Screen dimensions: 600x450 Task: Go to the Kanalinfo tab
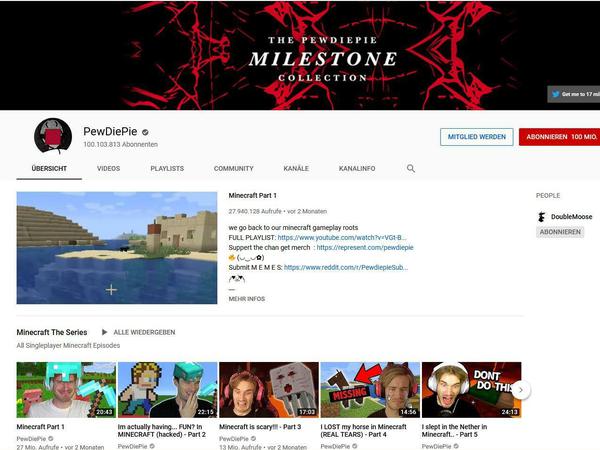(x=357, y=168)
